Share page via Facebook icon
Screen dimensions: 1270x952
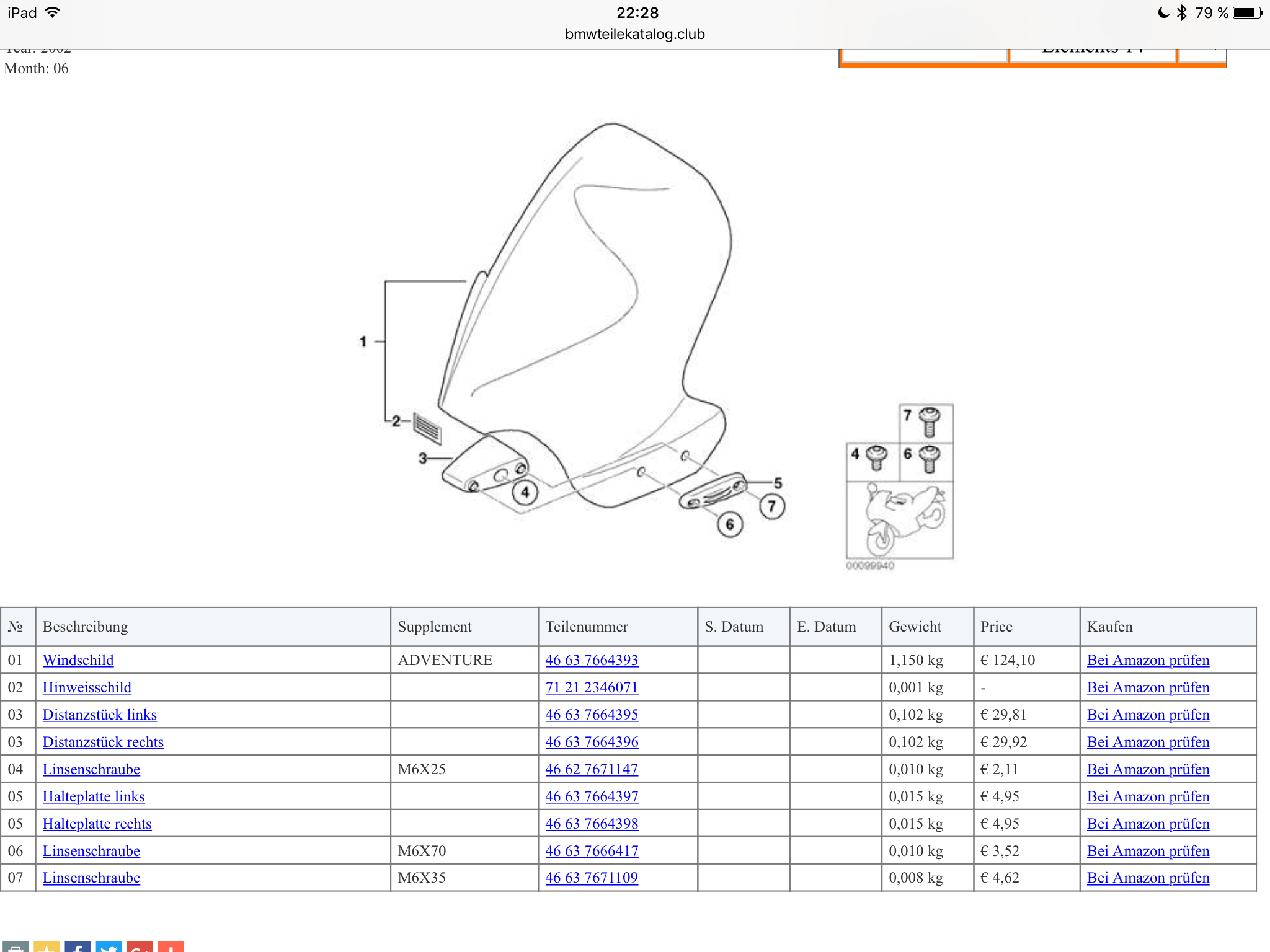[x=78, y=947]
